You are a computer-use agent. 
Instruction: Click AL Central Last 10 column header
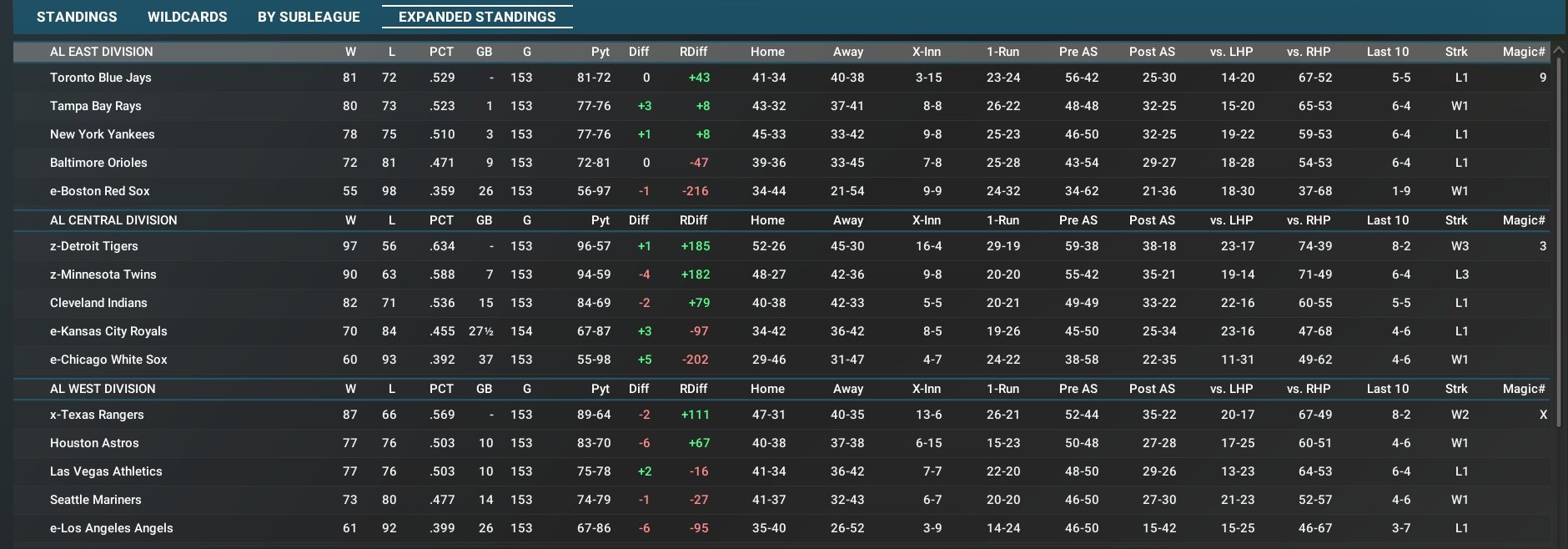pos(1387,220)
